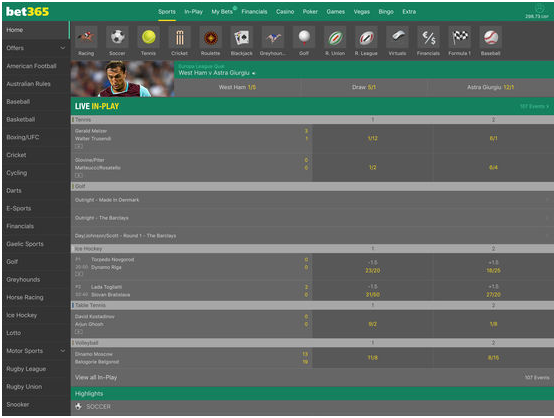
Task: Click the account balance in header
Action: point(537,16)
